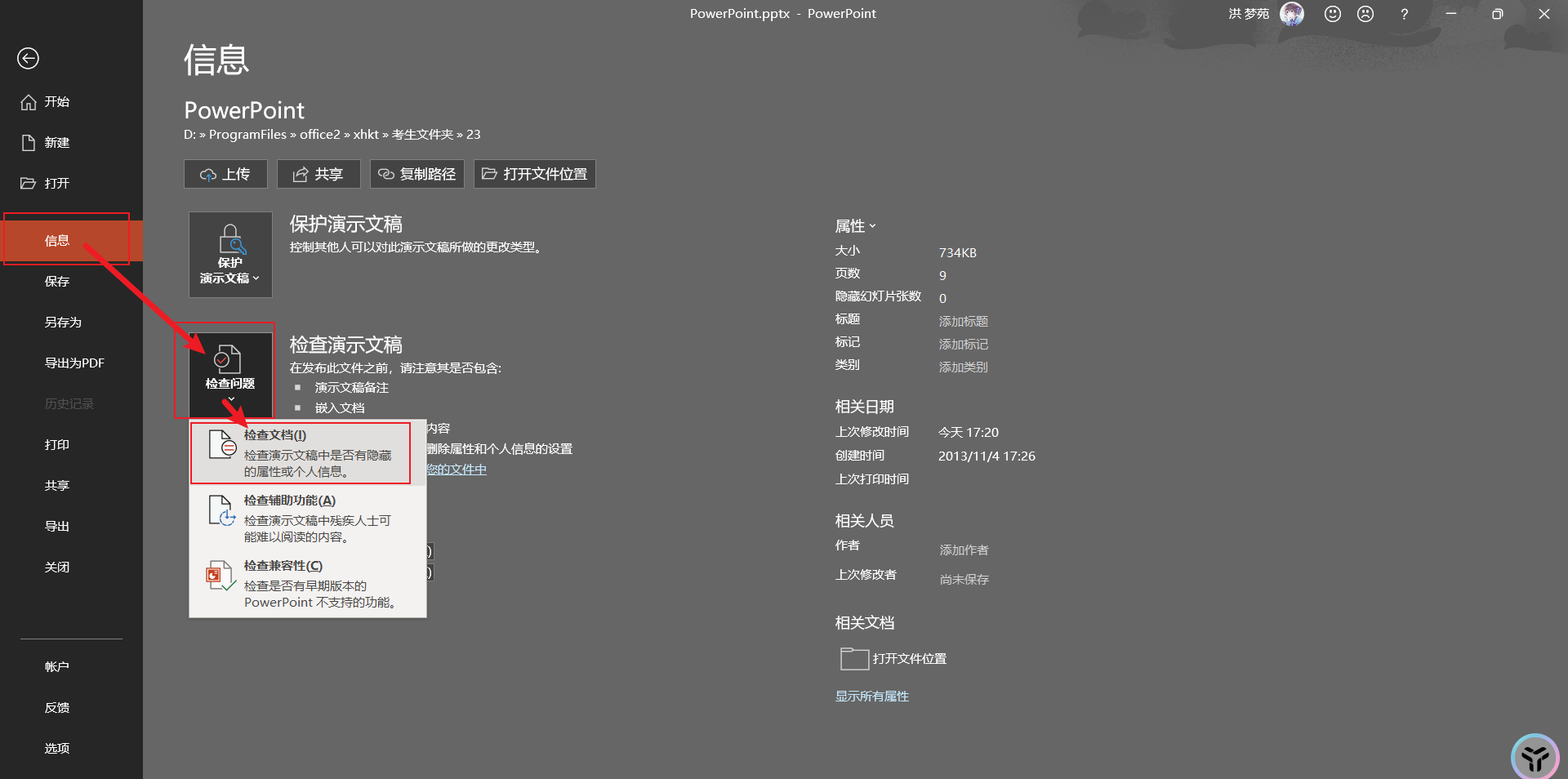Select 检查辅助功能(A) menu entry
Viewport: 1568px width, 779px height.
(x=308, y=519)
